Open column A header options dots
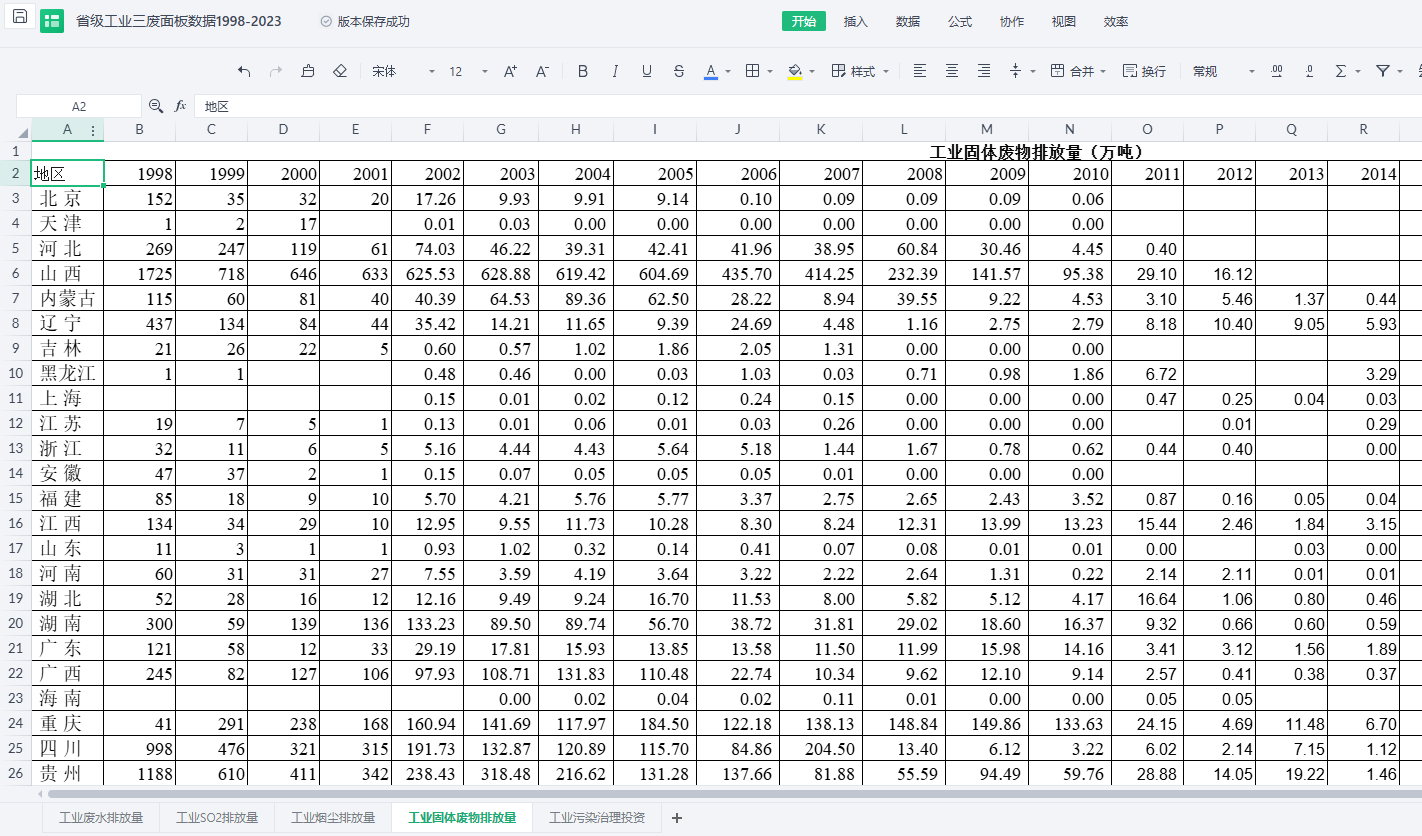 pos(93,130)
